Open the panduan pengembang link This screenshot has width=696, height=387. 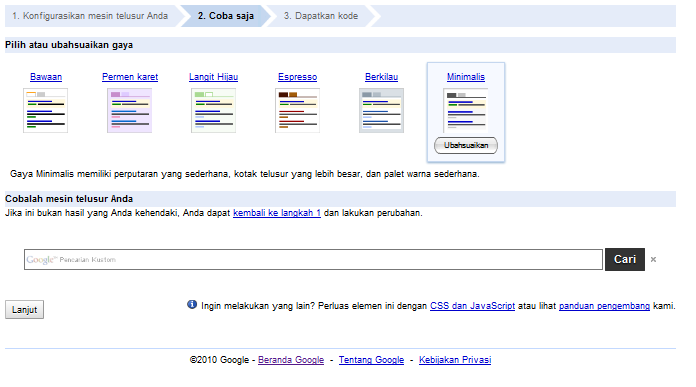(604, 306)
